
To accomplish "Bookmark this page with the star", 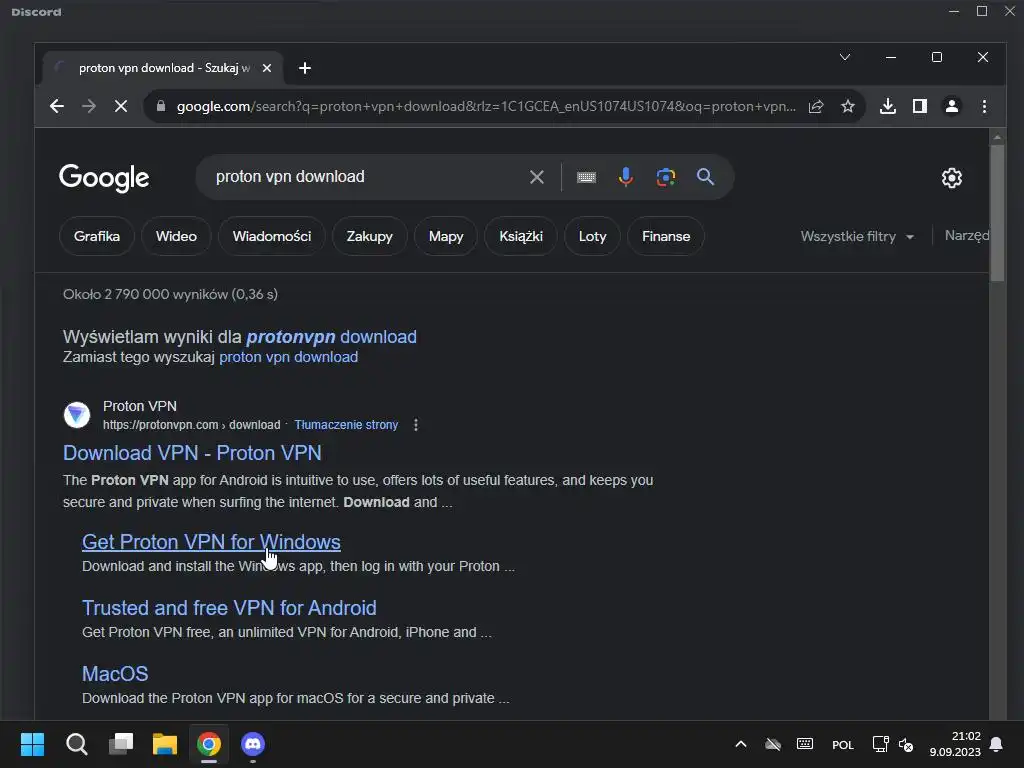I will (848, 106).
